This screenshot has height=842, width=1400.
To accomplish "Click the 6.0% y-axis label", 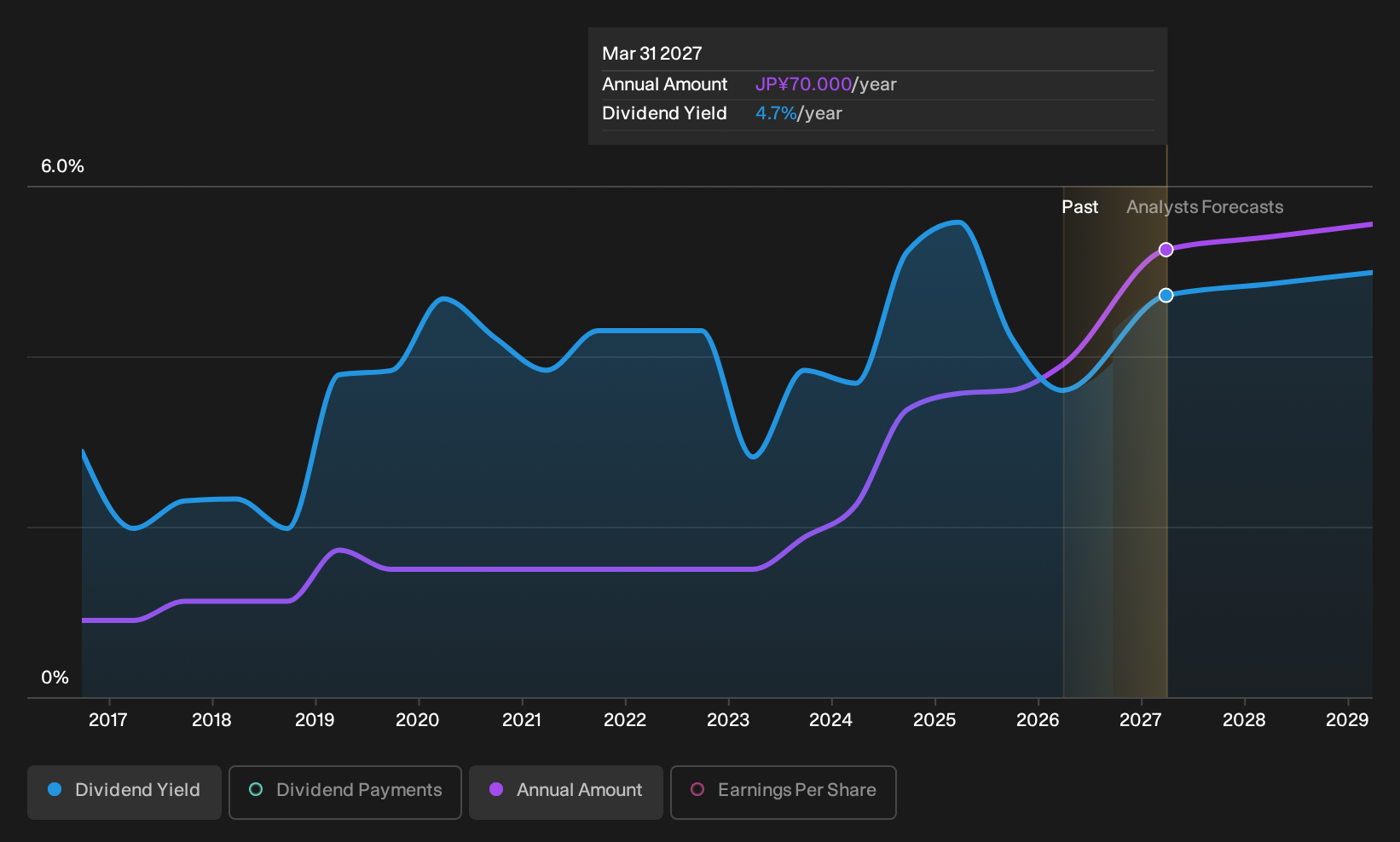I will (x=62, y=166).
